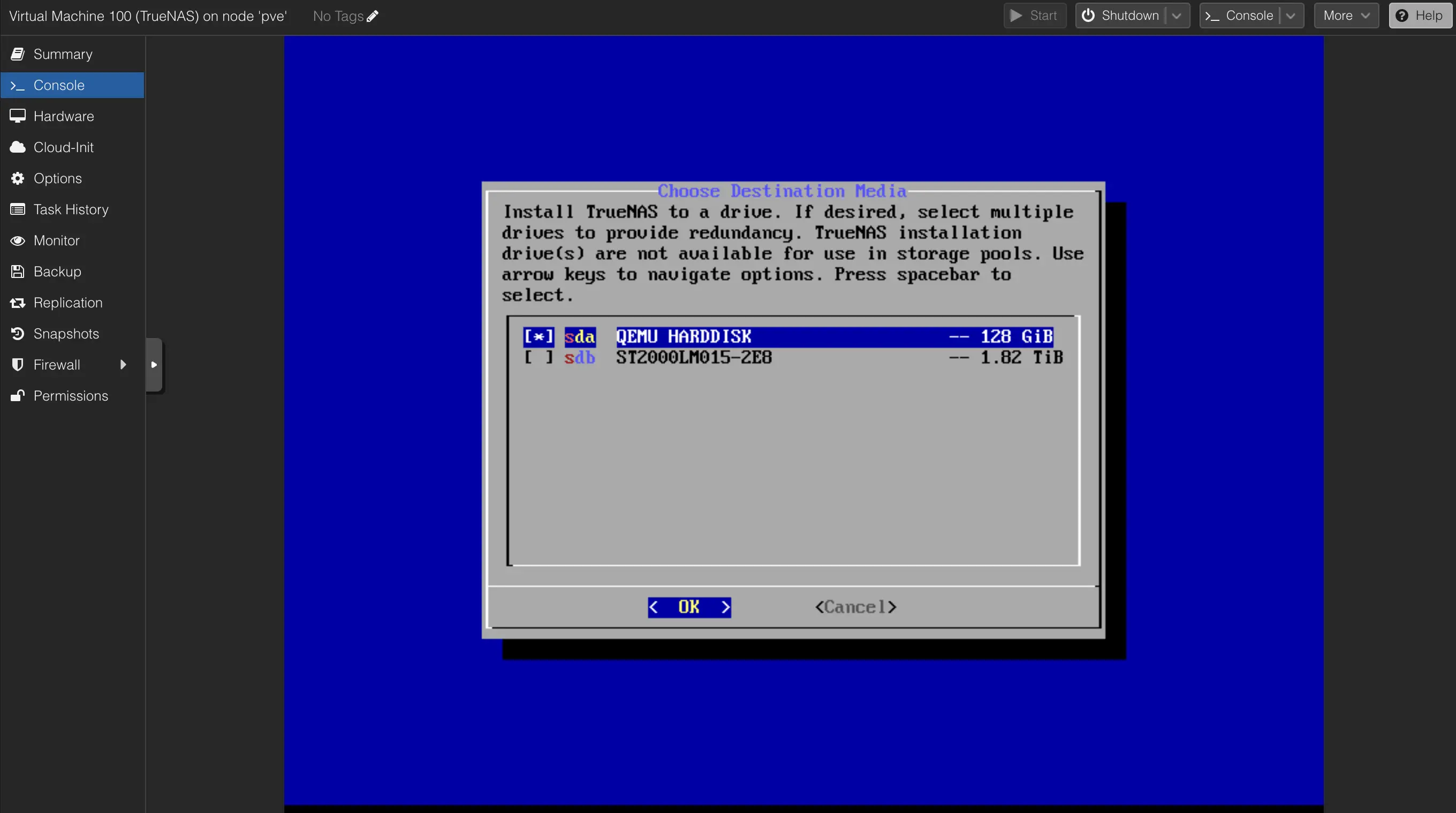Click the Help question mark icon

point(1402,16)
